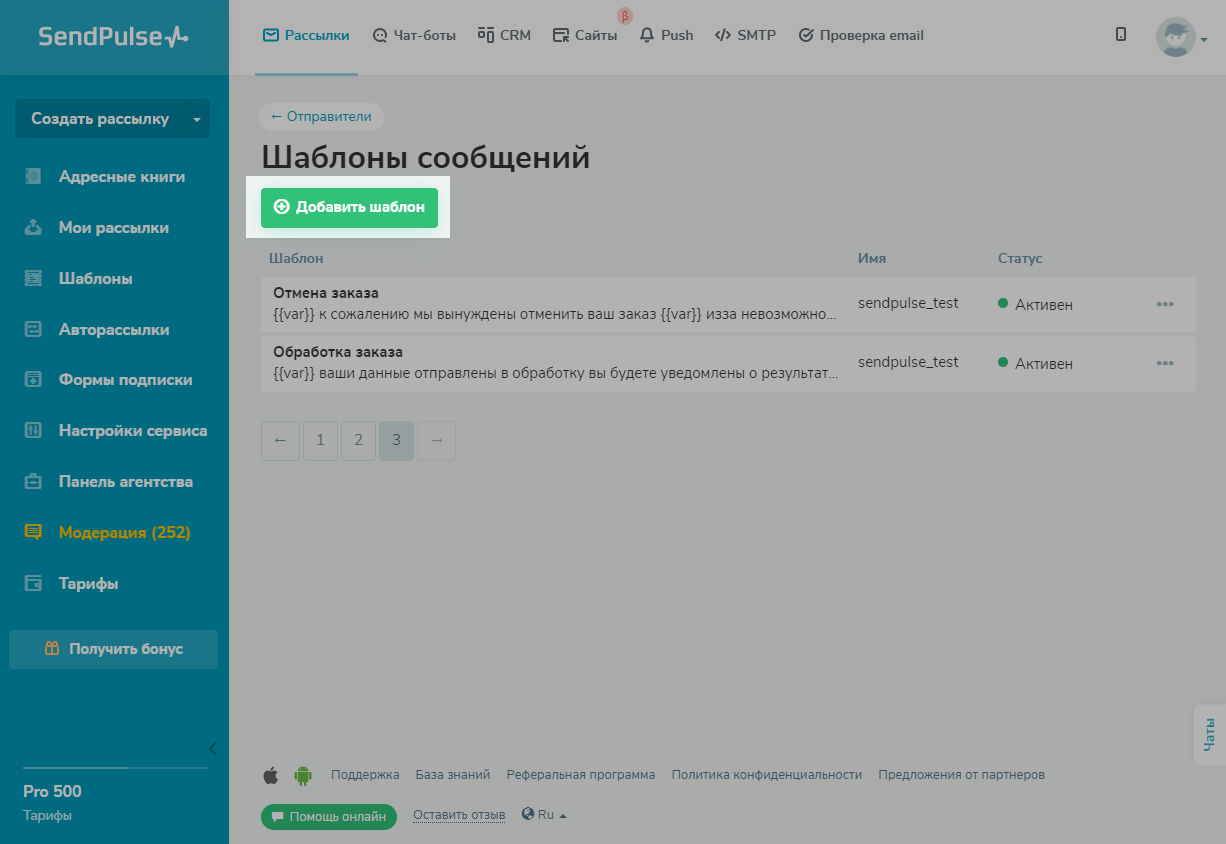Click the Шаблон column header

coord(296,259)
